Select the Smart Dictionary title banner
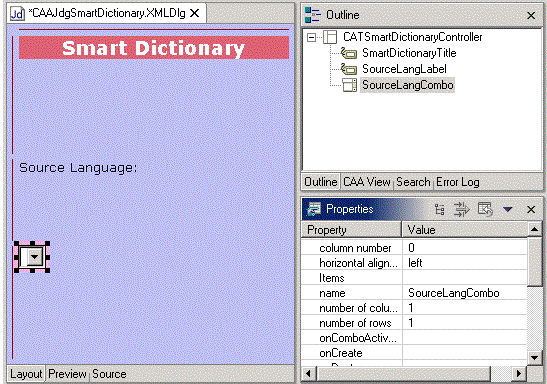547x384 pixels. (154, 47)
